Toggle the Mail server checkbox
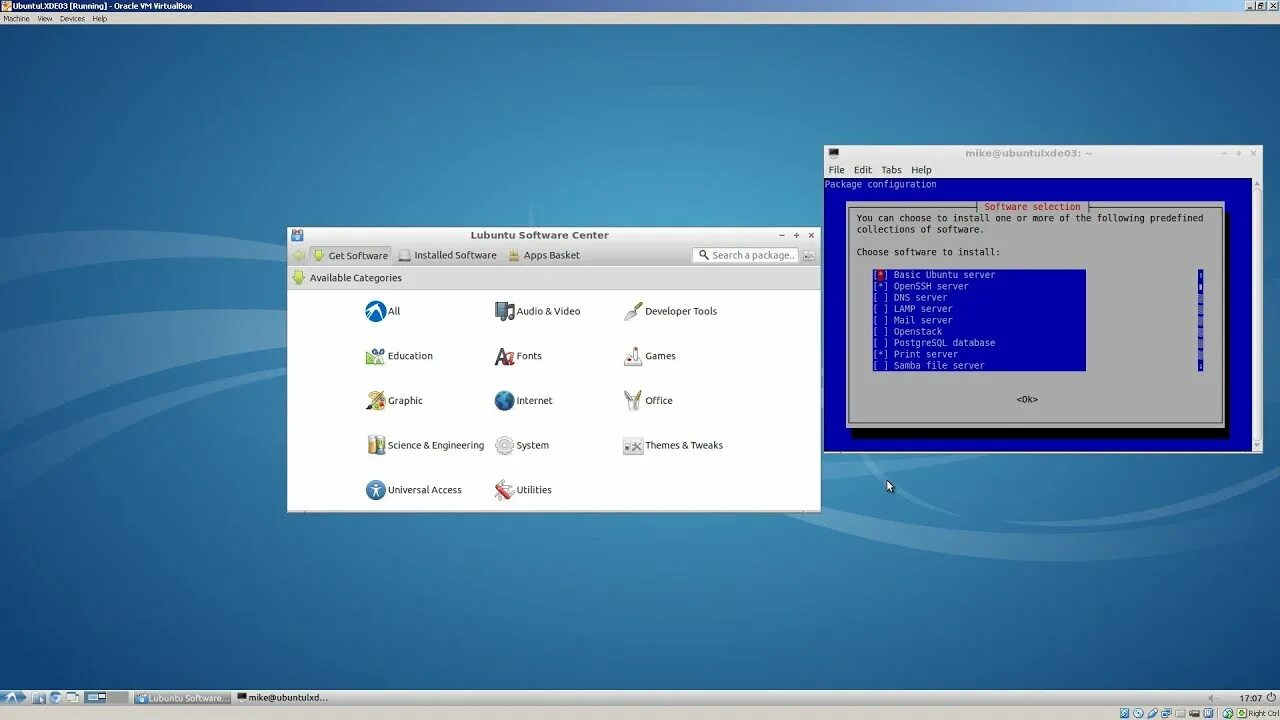The height and width of the screenshot is (720, 1280). (x=881, y=320)
